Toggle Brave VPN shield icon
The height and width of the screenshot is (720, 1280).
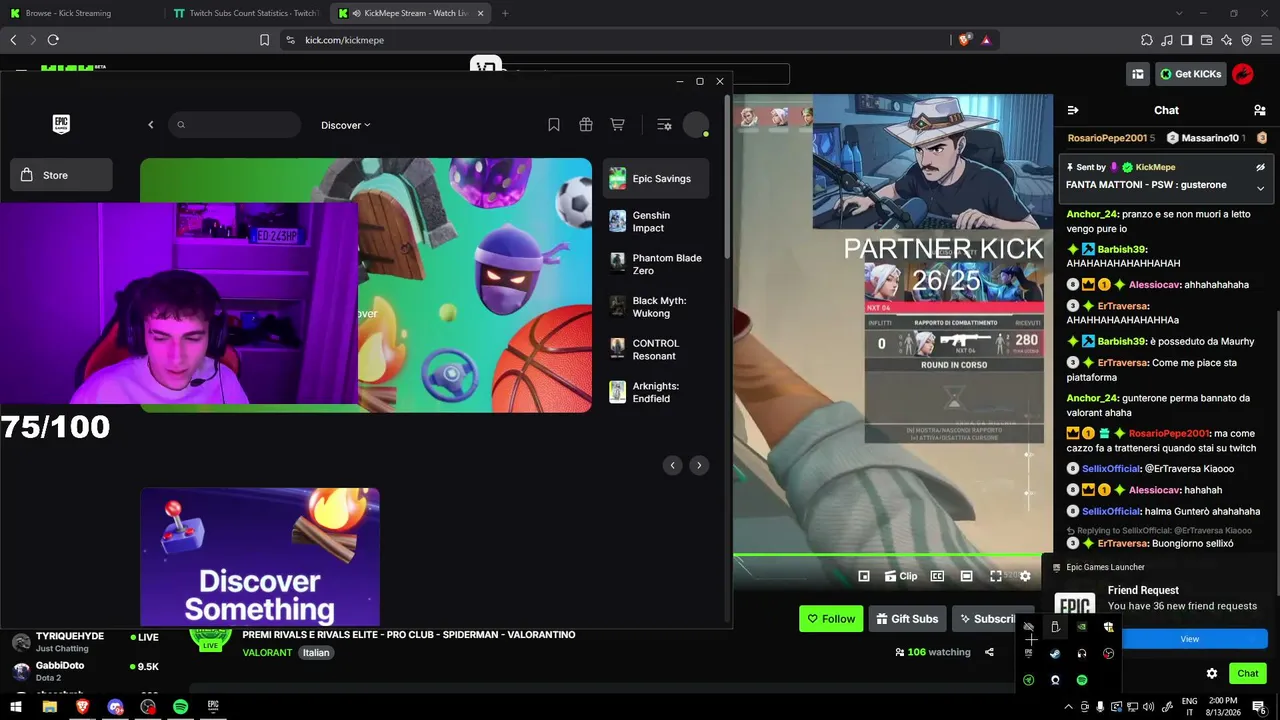(1247, 40)
